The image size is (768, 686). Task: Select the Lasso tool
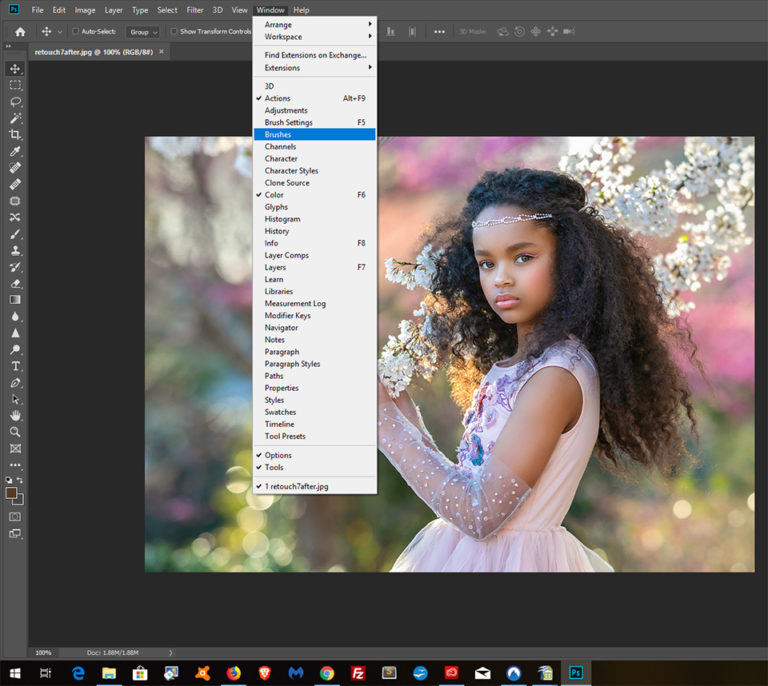[x=15, y=101]
